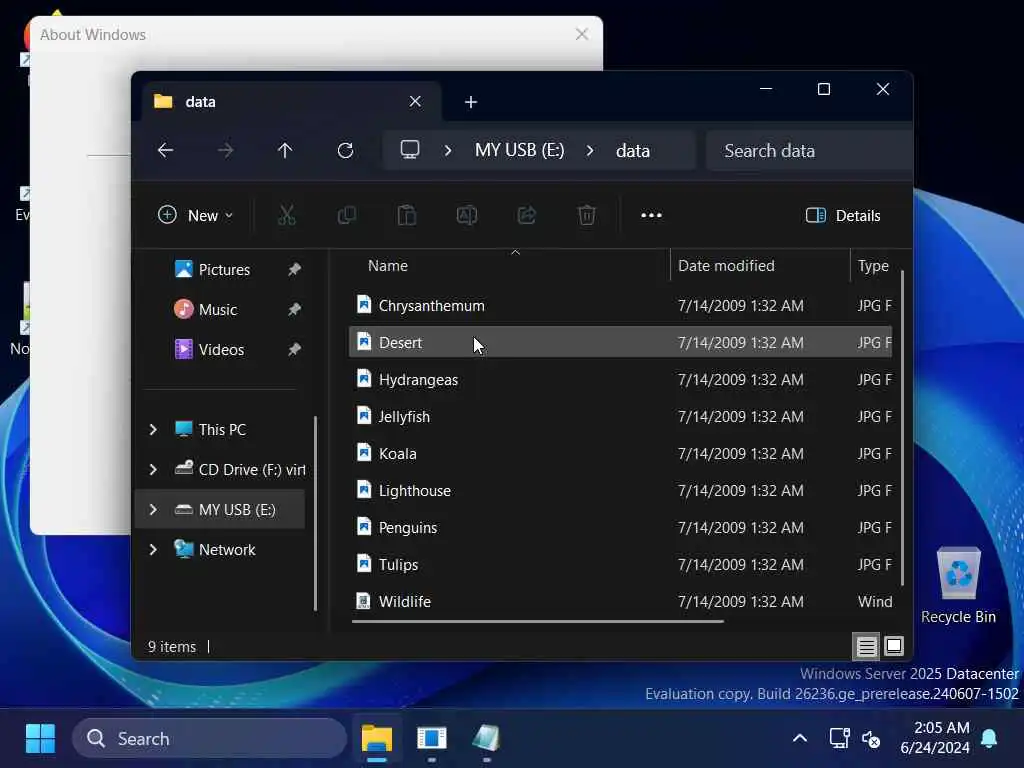This screenshot has height=768, width=1024.
Task: Click the taskbar Search box
Action: tap(209, 739)
